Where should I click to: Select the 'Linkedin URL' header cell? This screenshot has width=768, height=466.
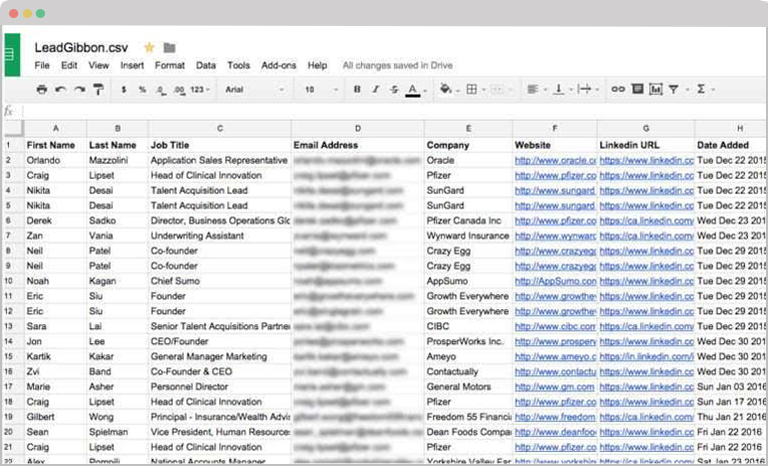point(646,145)
